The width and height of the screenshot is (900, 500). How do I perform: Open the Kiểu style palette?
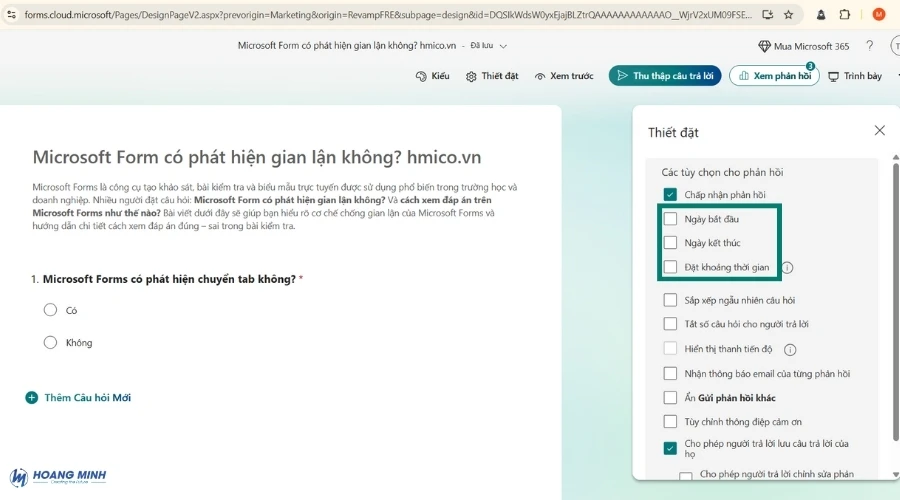point(432,76)
